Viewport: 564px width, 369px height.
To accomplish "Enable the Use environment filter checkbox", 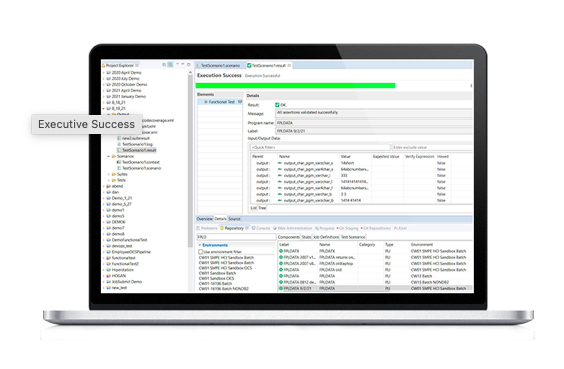I will [201, 252].
